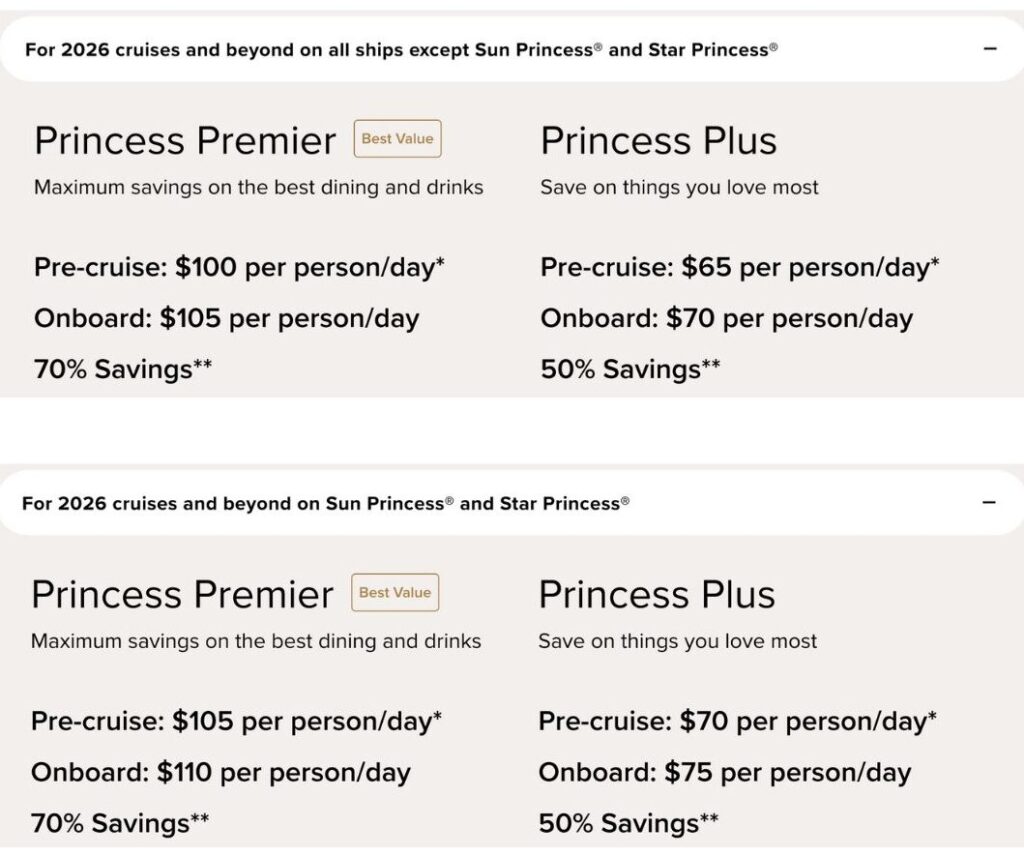Click the 'Onboard: $110 per person/day' line
This screenshot has height=857, width=1024.
click(x=220, y=772)
